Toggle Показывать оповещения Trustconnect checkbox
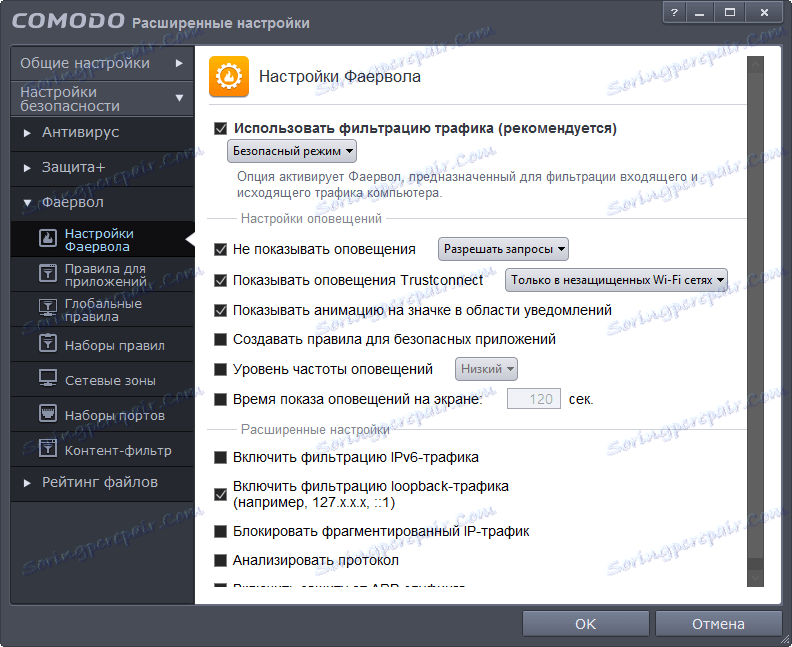The width and height of the screenshot is (792, 647). (x=220, y=280)
